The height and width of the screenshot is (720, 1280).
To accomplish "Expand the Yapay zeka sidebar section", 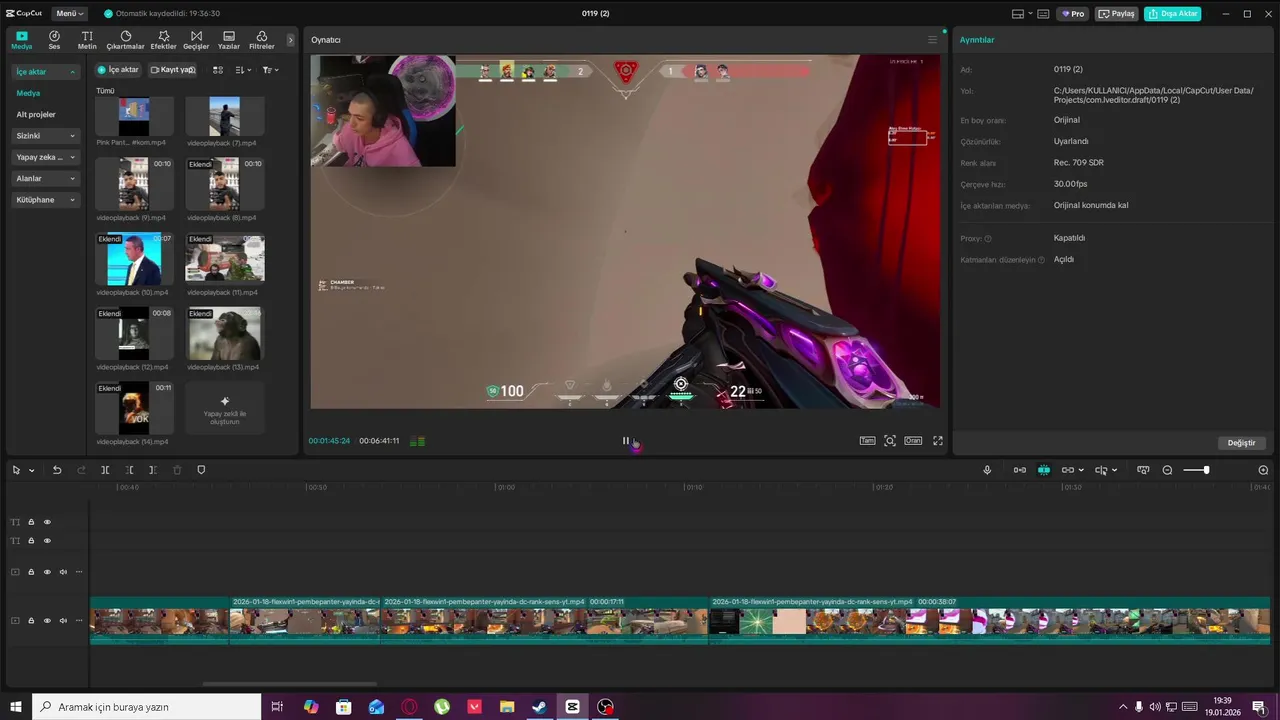I will point(46,157).
